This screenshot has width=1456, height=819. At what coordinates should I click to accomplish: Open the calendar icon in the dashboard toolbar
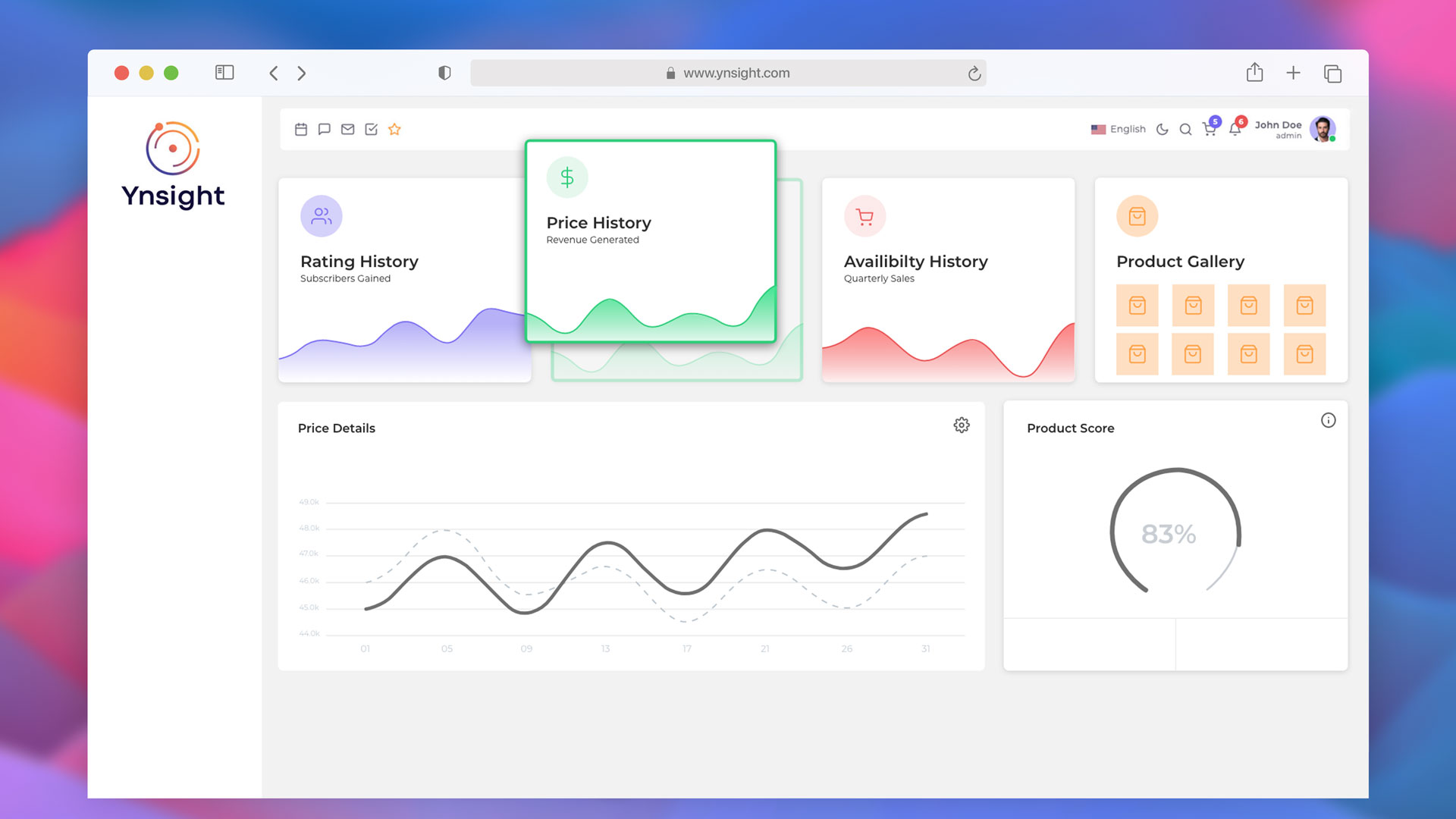pyautogui.click(x=301, y=130)
